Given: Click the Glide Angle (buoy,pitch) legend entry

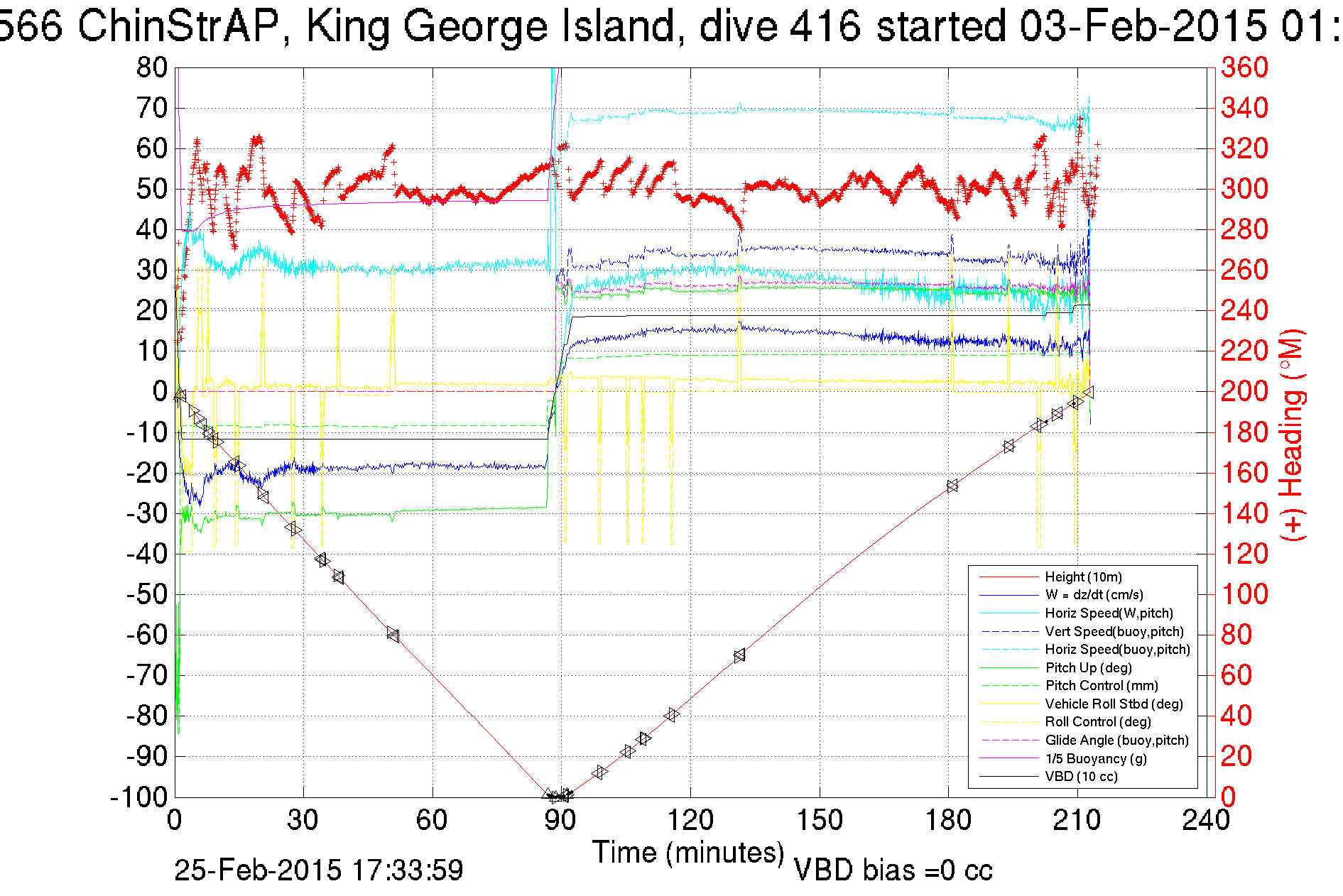Looking at the screenshot, I should (1116, 741).
